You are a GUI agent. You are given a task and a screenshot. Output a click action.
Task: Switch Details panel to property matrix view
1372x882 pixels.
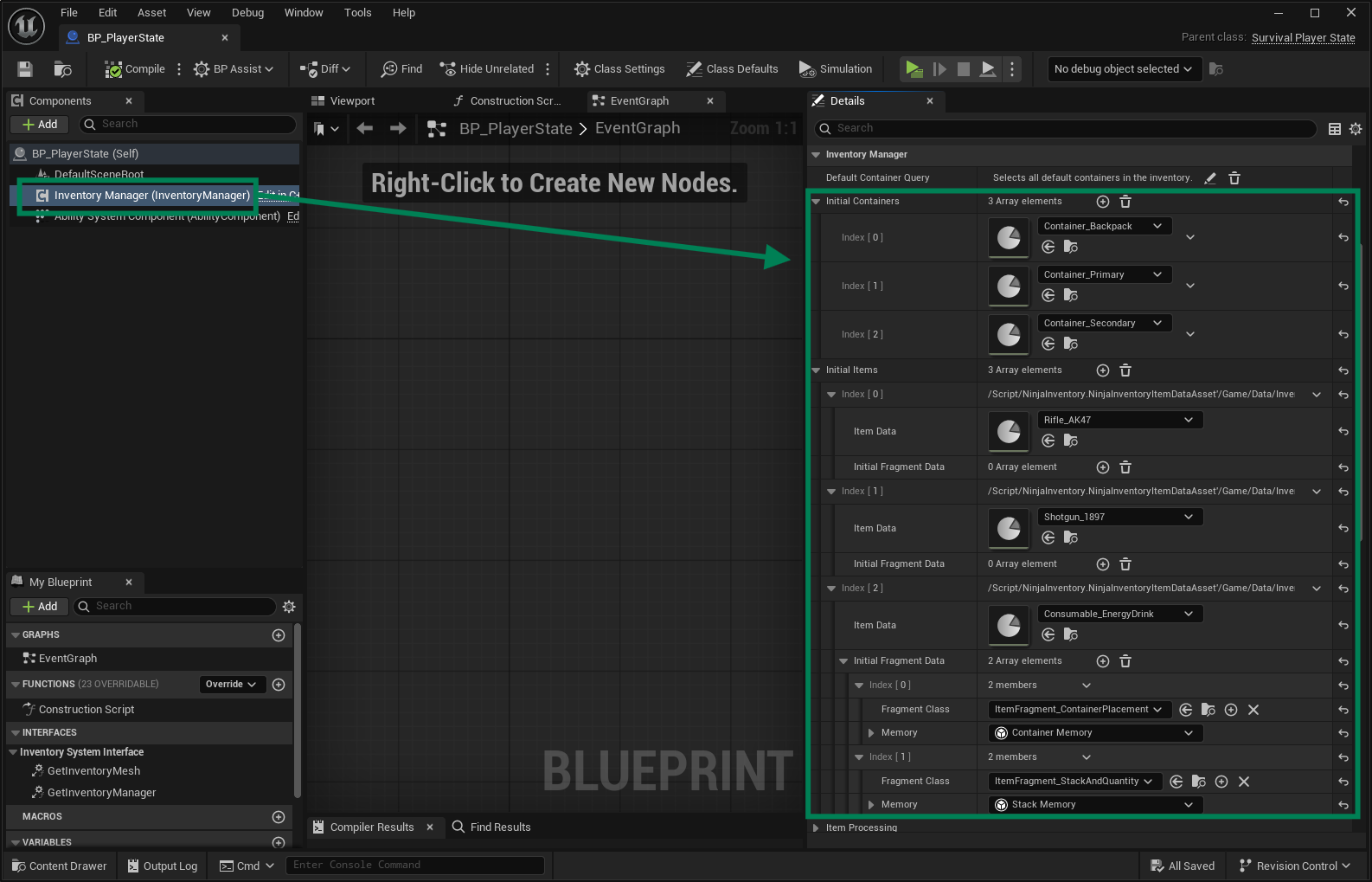click(1335, 129)
